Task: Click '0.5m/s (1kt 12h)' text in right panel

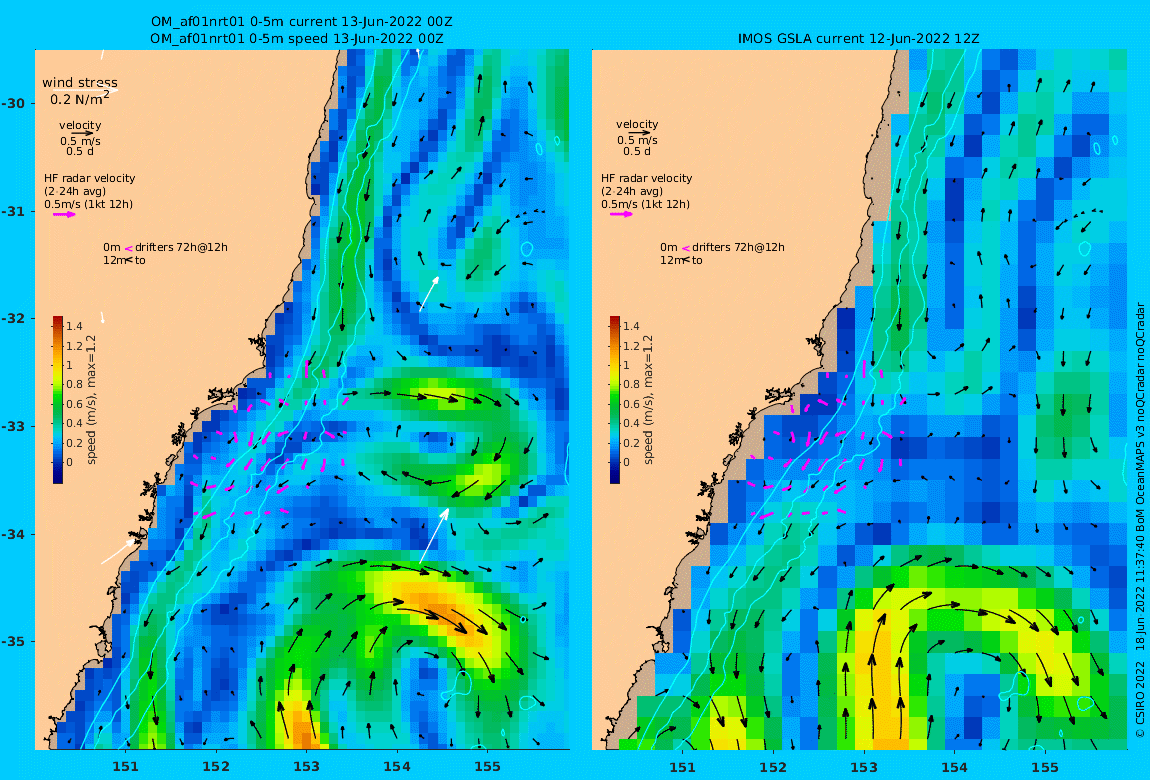Action: click(645, 204)
